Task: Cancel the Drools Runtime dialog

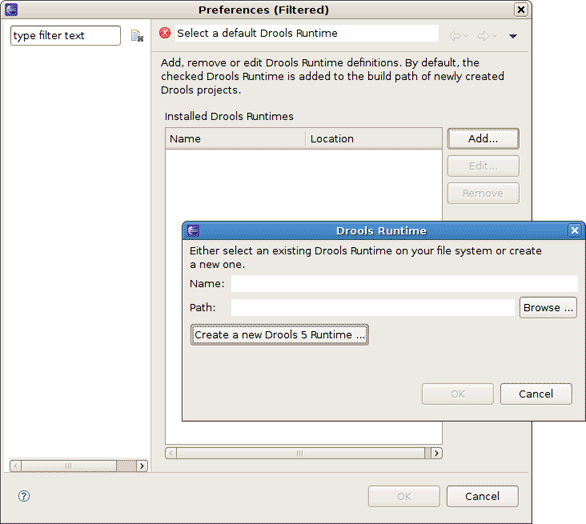Action: (x=536, y=394)
